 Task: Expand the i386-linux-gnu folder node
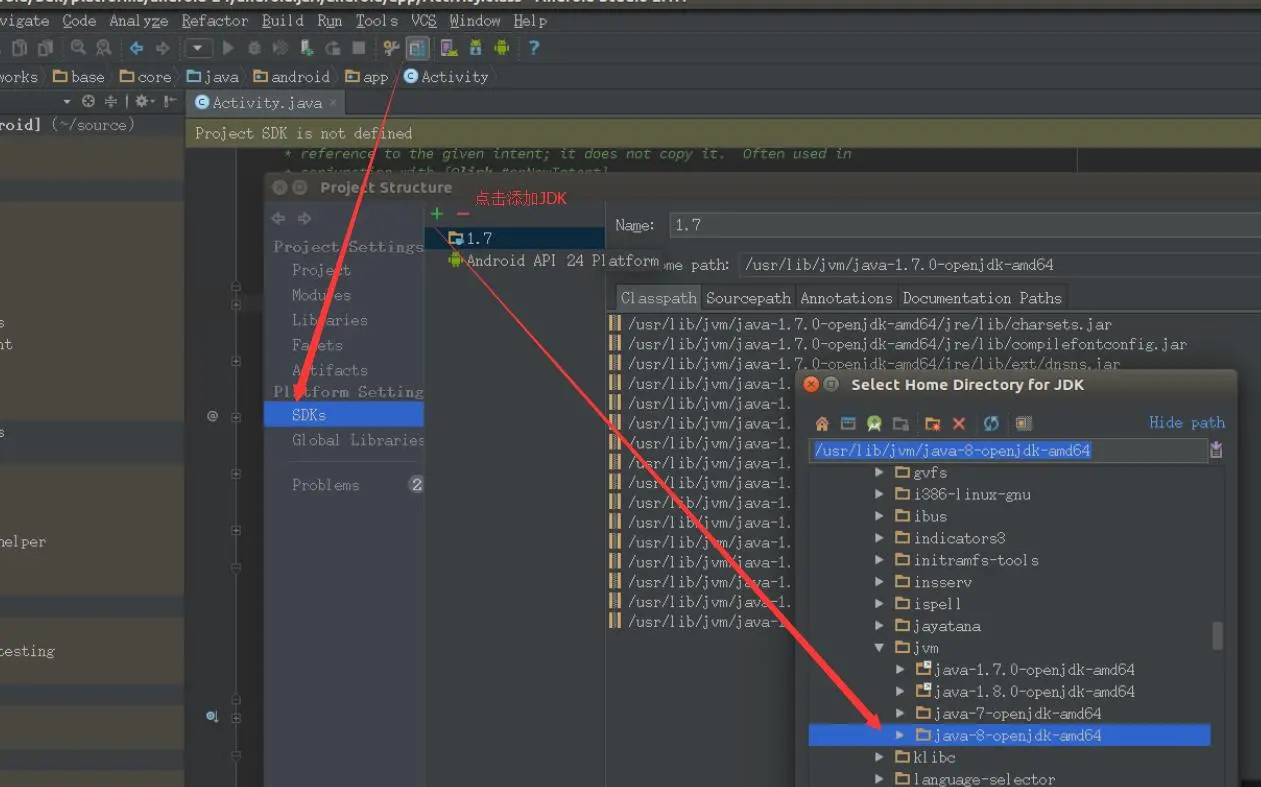(880, 494)
